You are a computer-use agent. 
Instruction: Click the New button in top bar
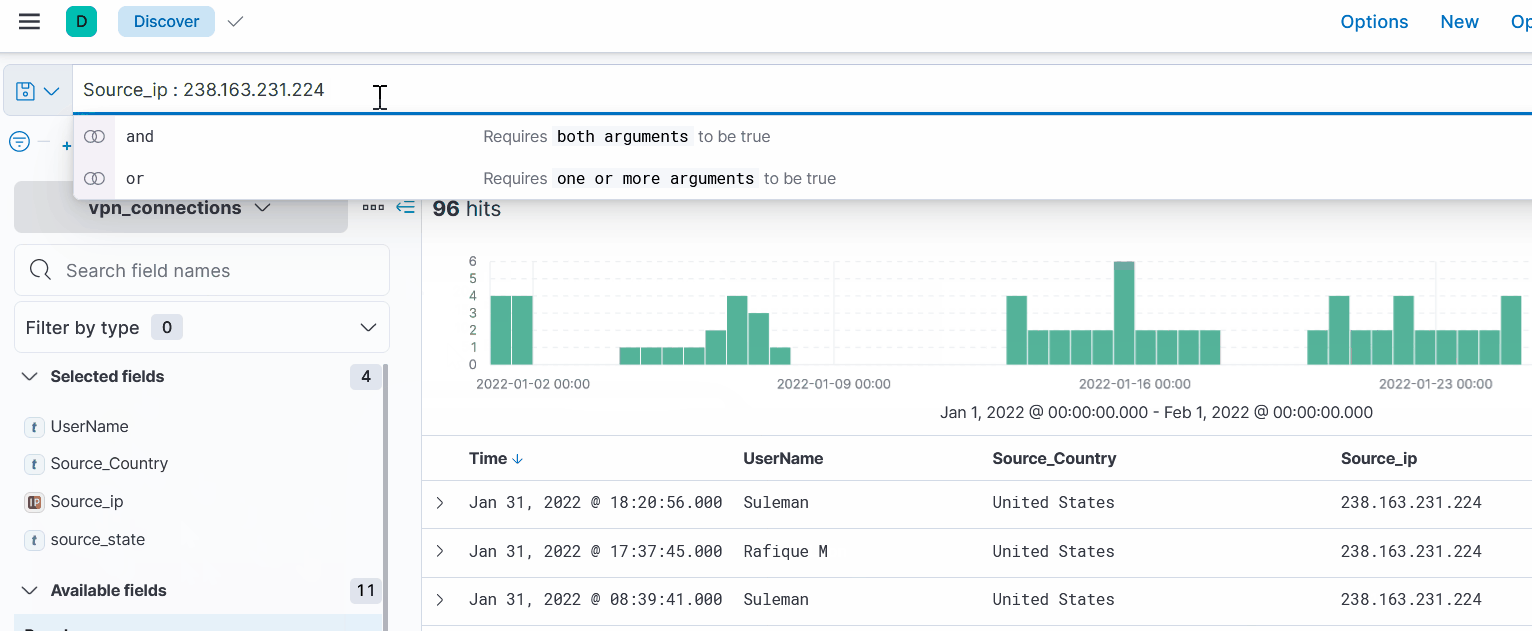coord(1459,22)
